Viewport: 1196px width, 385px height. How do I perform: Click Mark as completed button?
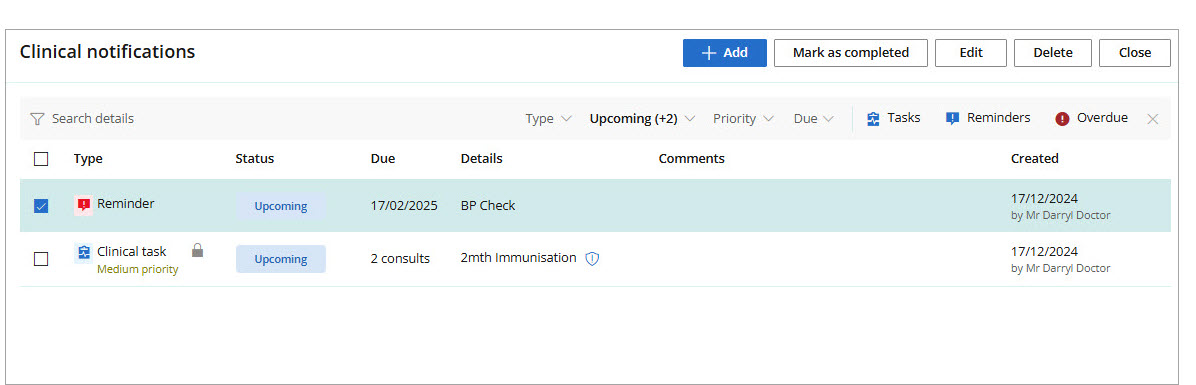pos(850,53)
